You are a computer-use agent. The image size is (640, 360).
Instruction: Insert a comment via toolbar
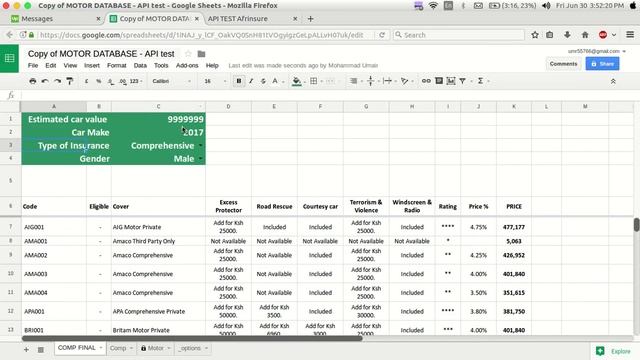point(439,81)
